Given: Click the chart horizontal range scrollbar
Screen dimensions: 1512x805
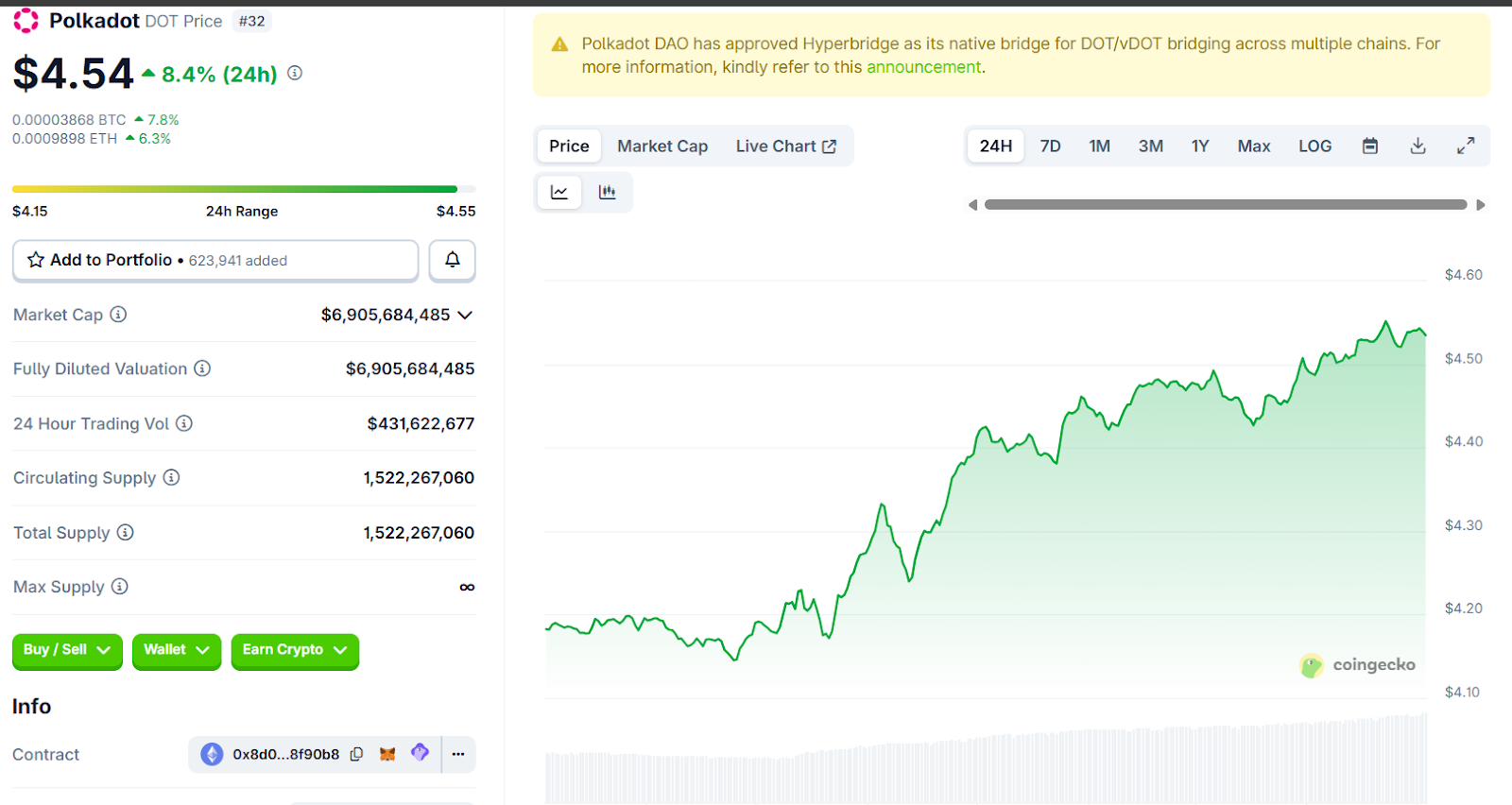Looking at the screenshot, I should tap(1225, 205).
